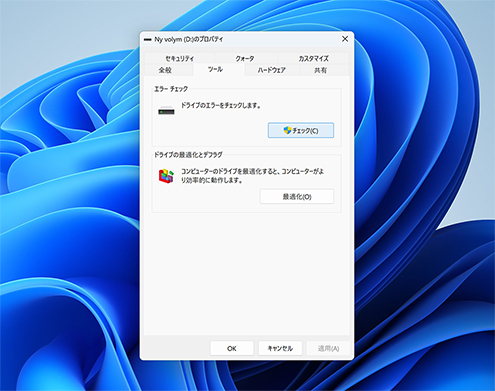Click the shield icon on check button
Viewport: 495px width, 391px height.
click(x=287, y=130)
